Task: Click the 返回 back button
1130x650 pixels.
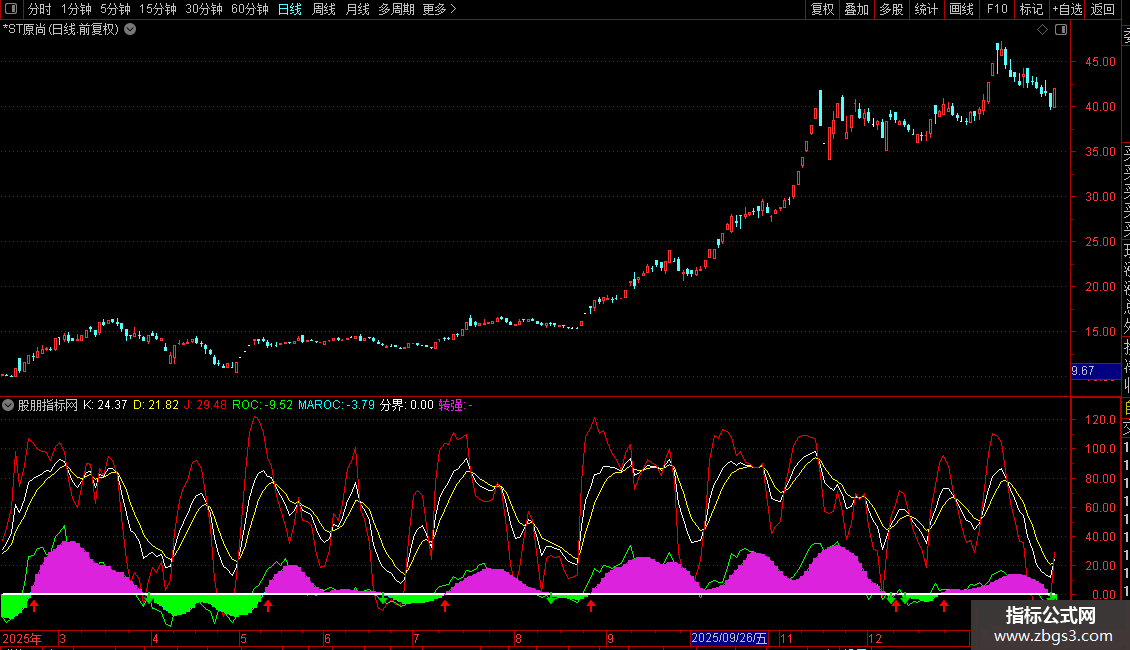Action: (1103, 9)
